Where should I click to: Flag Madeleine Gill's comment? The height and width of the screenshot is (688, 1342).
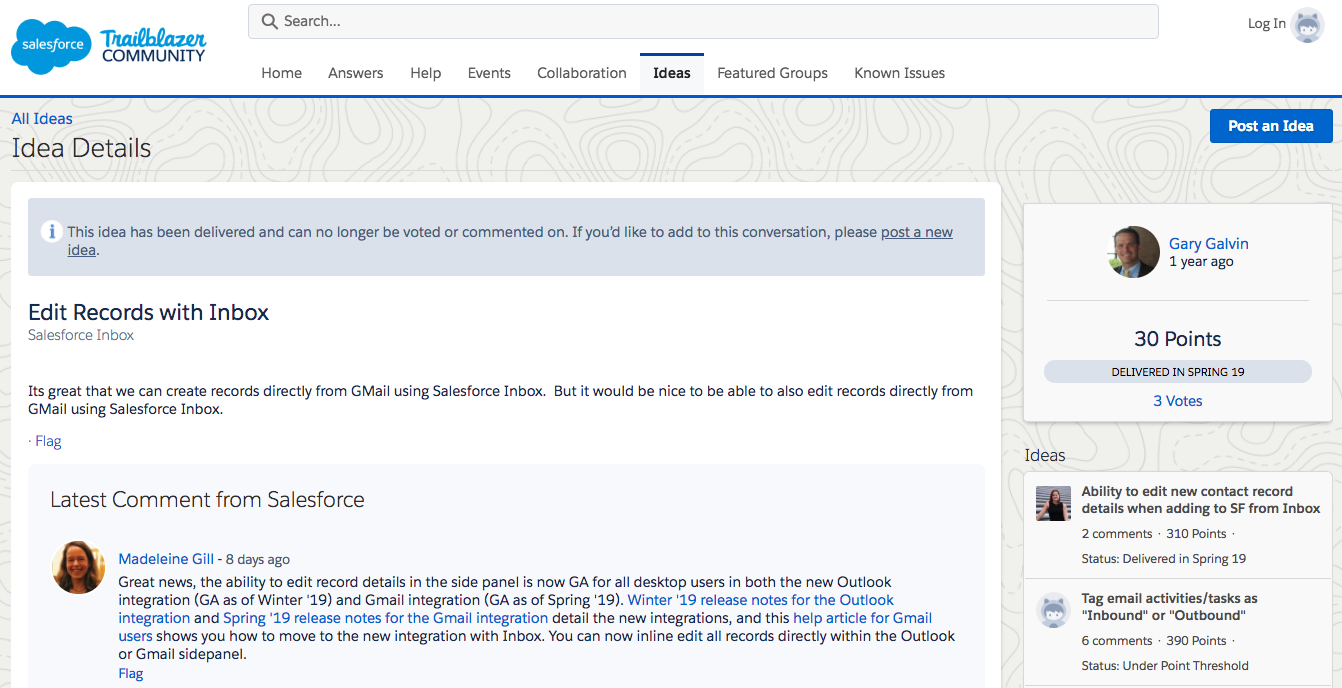tap(131, 673)
